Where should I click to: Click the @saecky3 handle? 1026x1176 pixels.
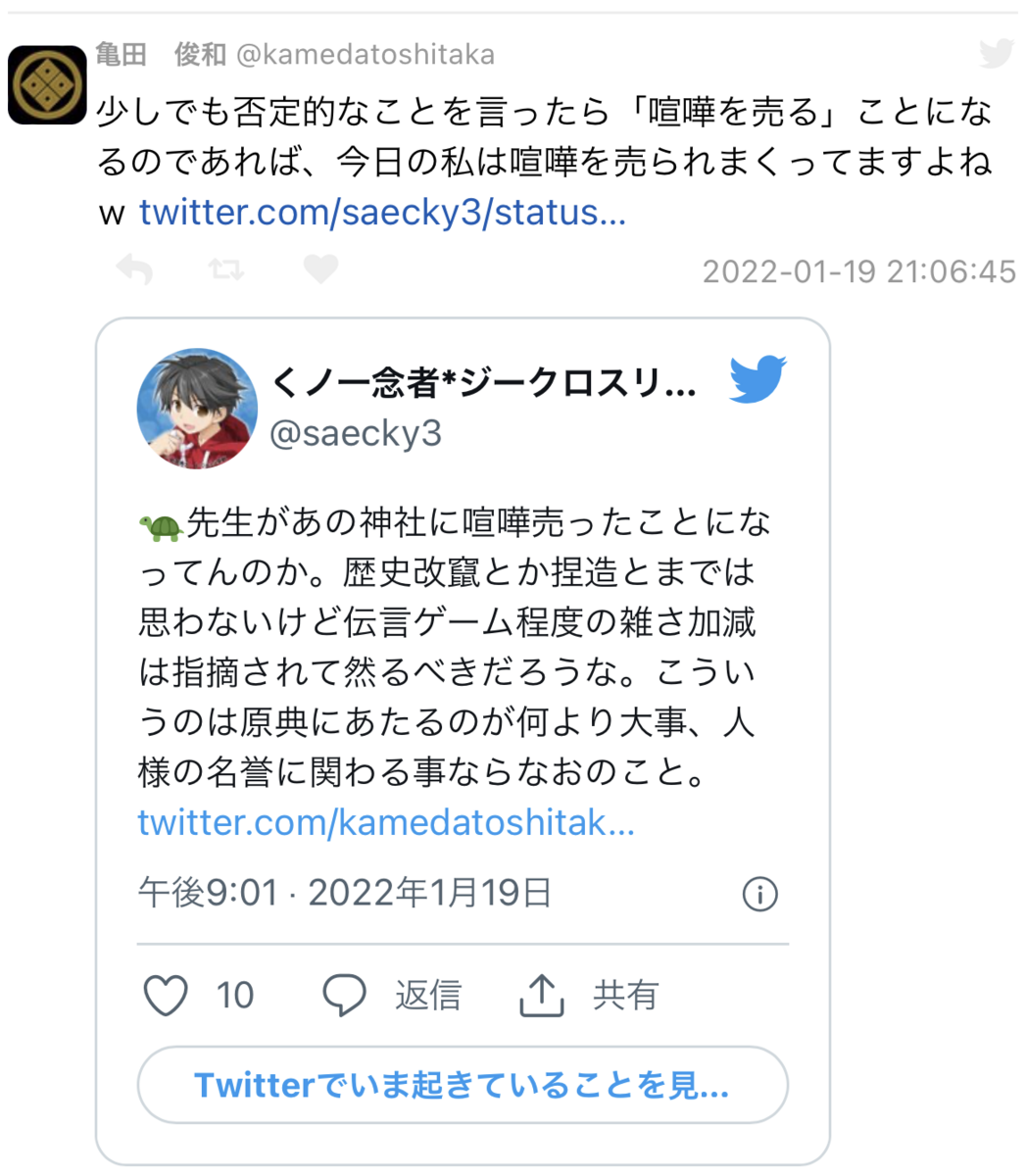point(356,433)
